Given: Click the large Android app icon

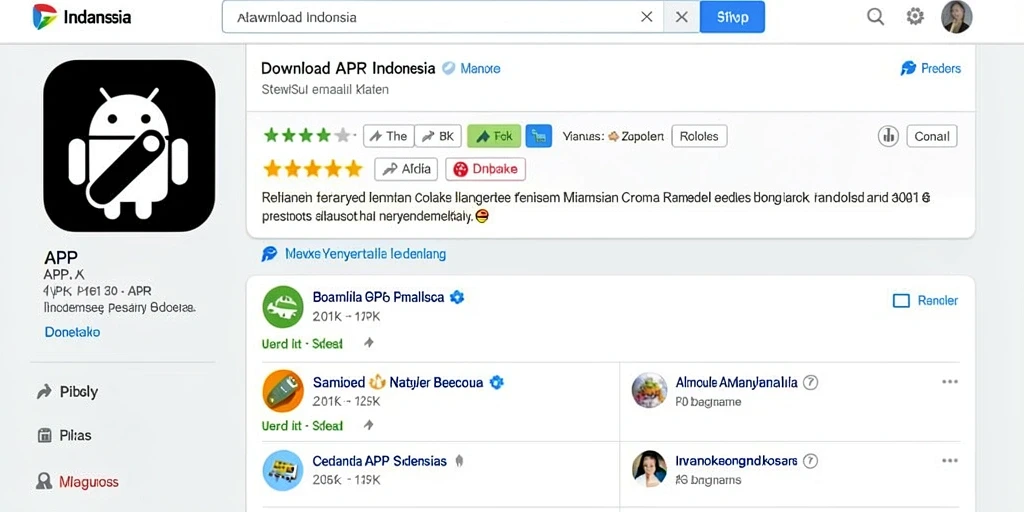Looking at the screenshot, I should (129, 146).
